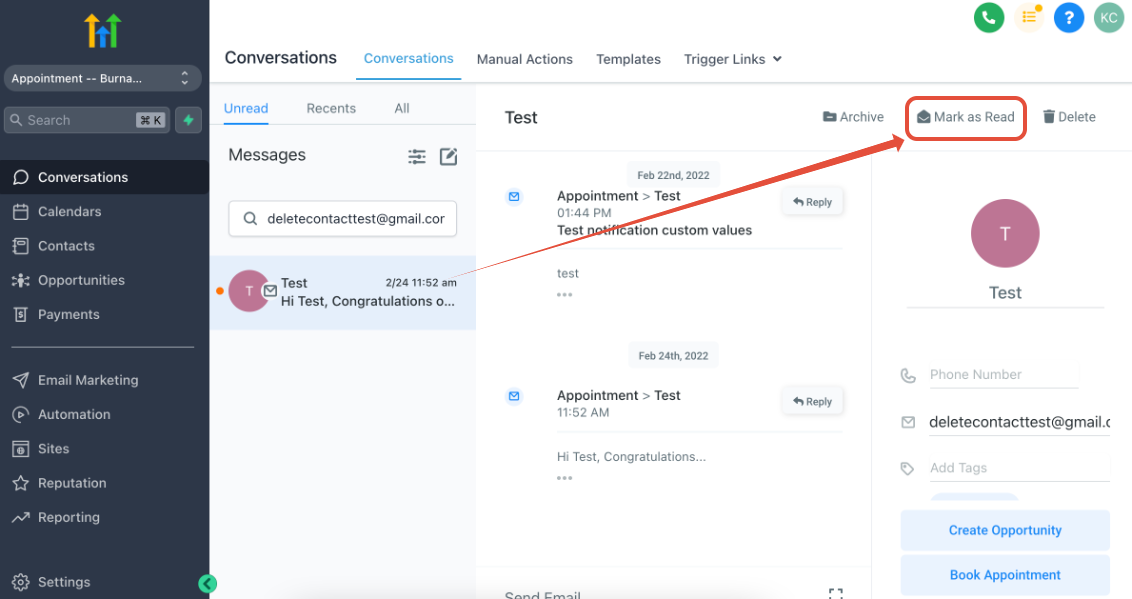Switch to the Manual Actions tab
This screenshot has height=599, width=1132.
(x=524, y=59)
